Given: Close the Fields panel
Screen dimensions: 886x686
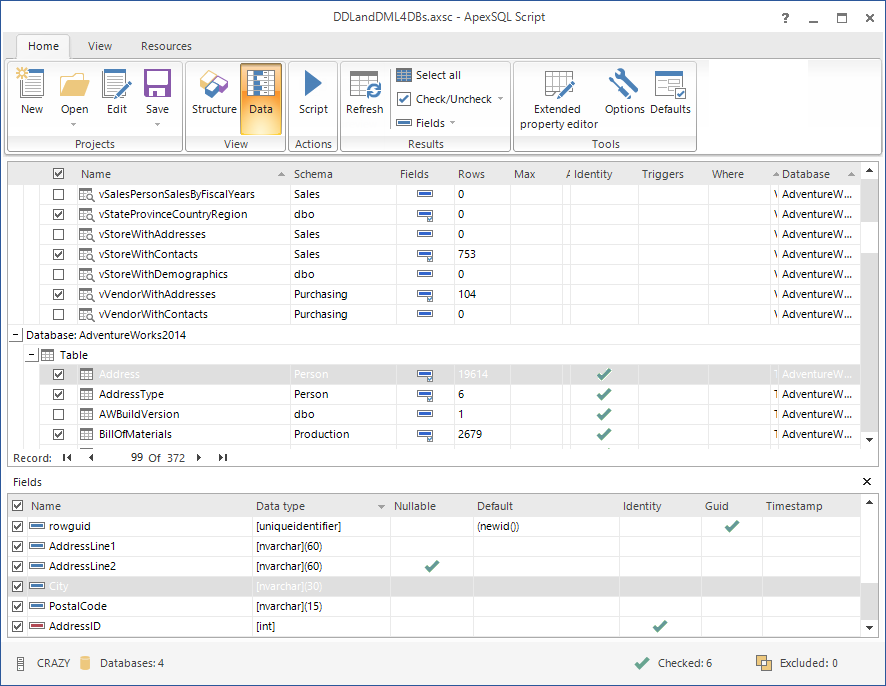Looking at the screenshot, I should pos(867,482).
